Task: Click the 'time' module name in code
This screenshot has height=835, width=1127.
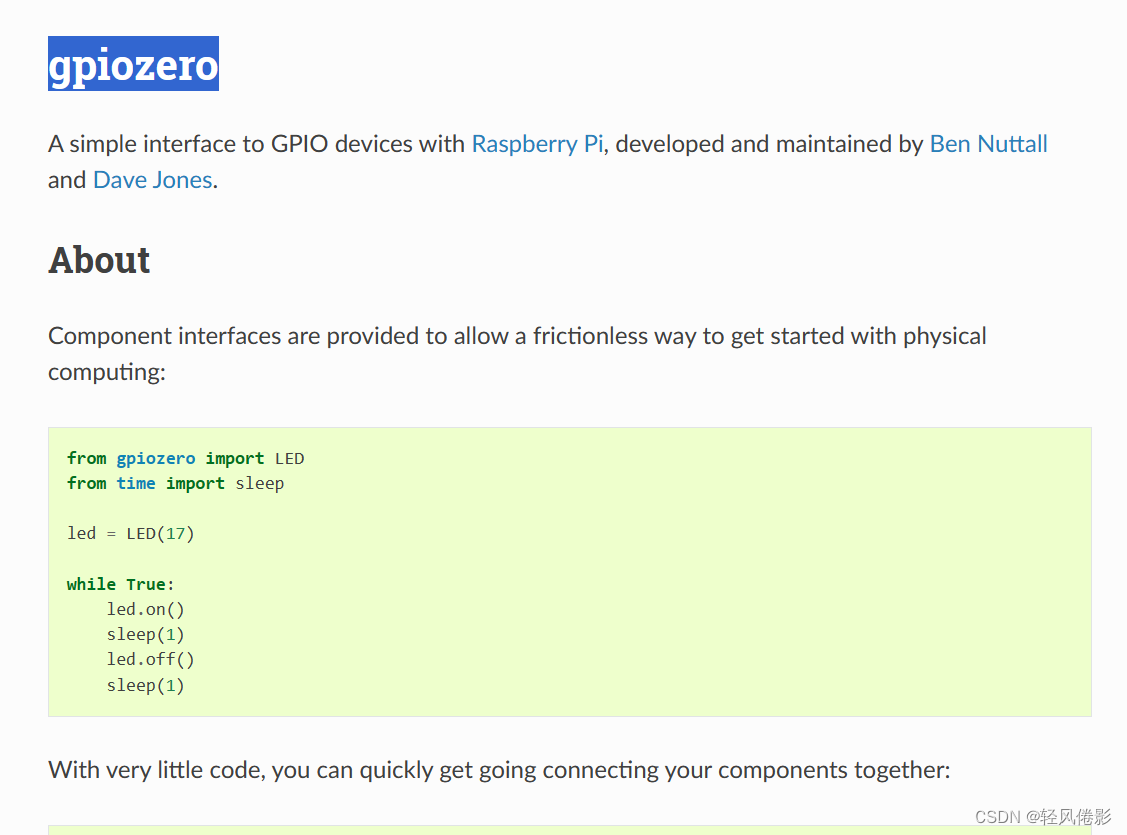Action: pyautogui.click(x=135, y=483)
